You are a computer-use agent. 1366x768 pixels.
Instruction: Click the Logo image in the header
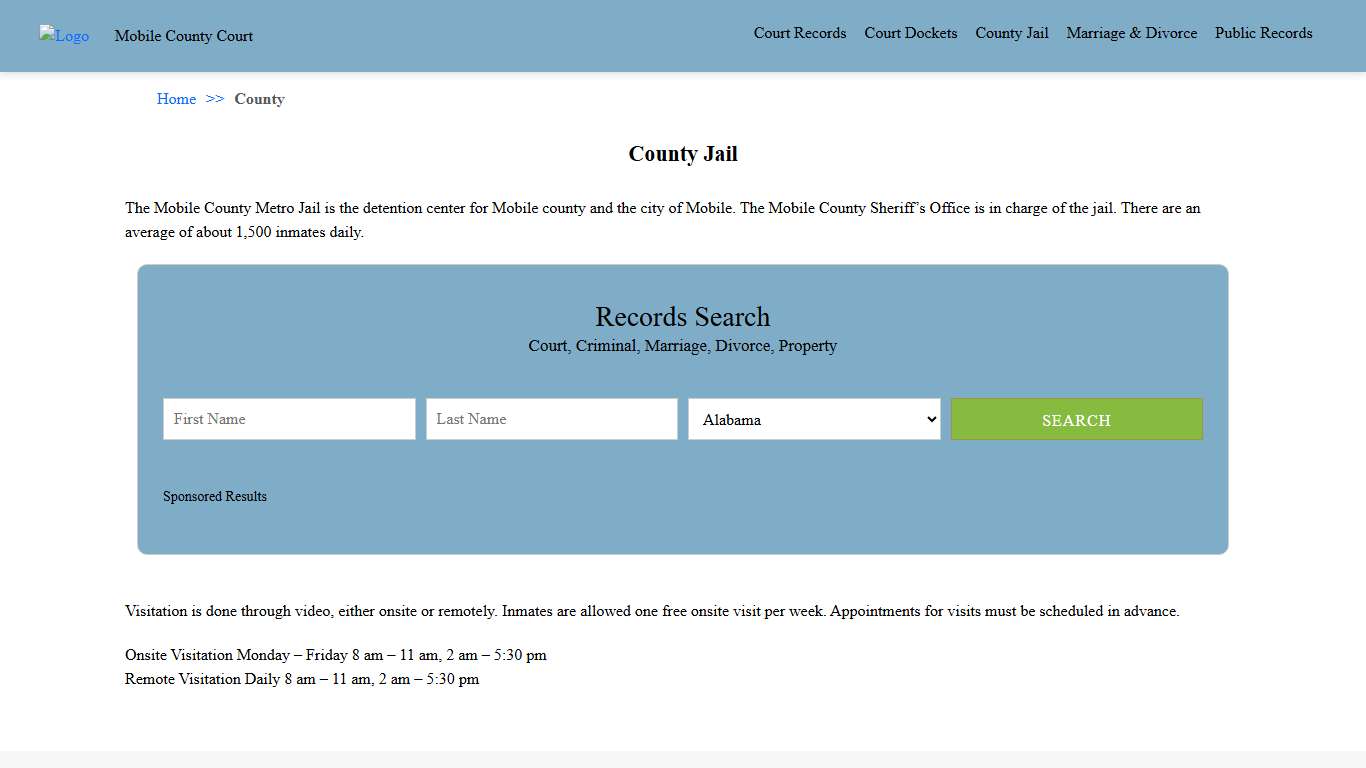click(x=63, y=36)
